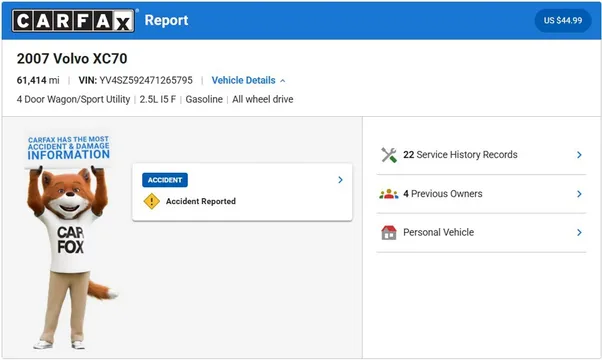Click the All wheel drive text

pos(263,99)
